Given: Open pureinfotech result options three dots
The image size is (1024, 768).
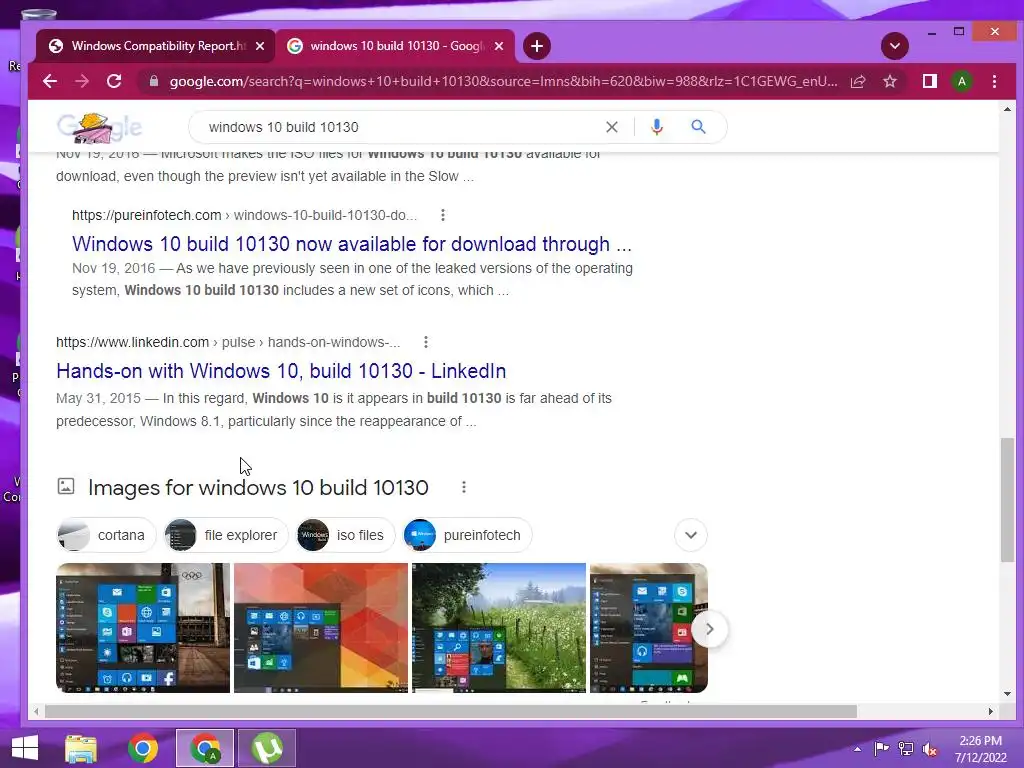Looking at the screenshot, I should [x=443, y=215].
